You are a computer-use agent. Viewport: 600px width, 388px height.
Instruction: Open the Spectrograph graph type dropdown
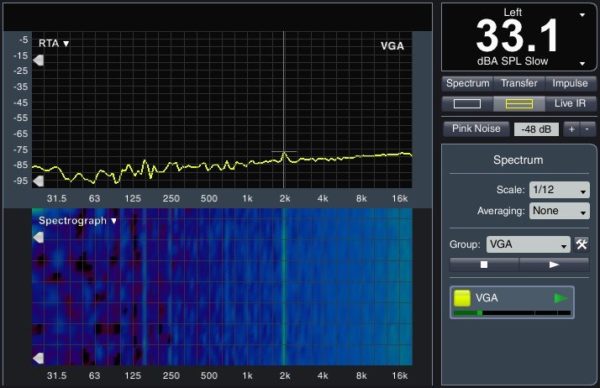pyautogui.click(x=78, y=221)
